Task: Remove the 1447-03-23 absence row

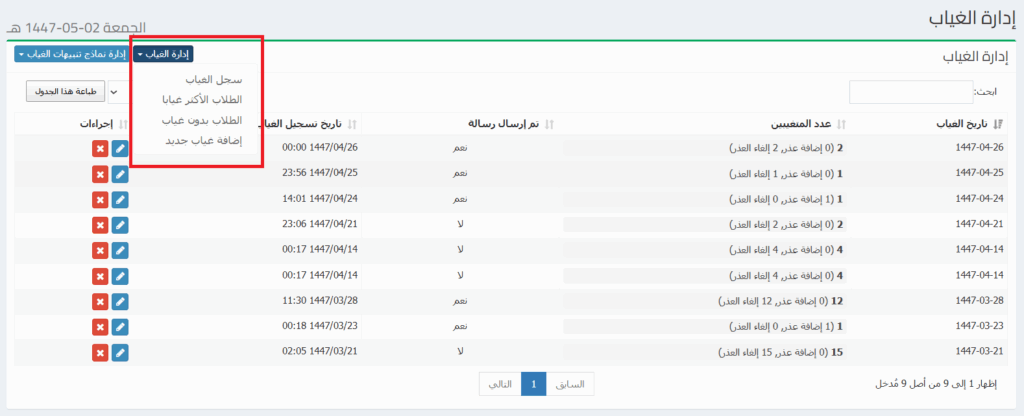Action: click(x=100, y=326)
